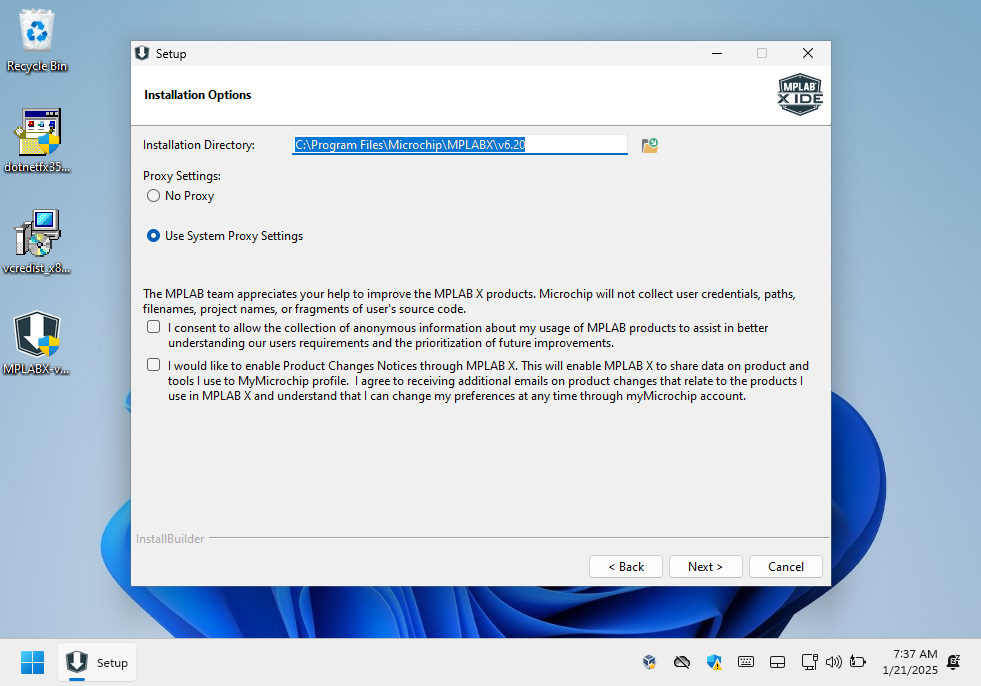Enable Product Changes Notices checkbox
Screen dimensions: 981x686
click(153, 365)
